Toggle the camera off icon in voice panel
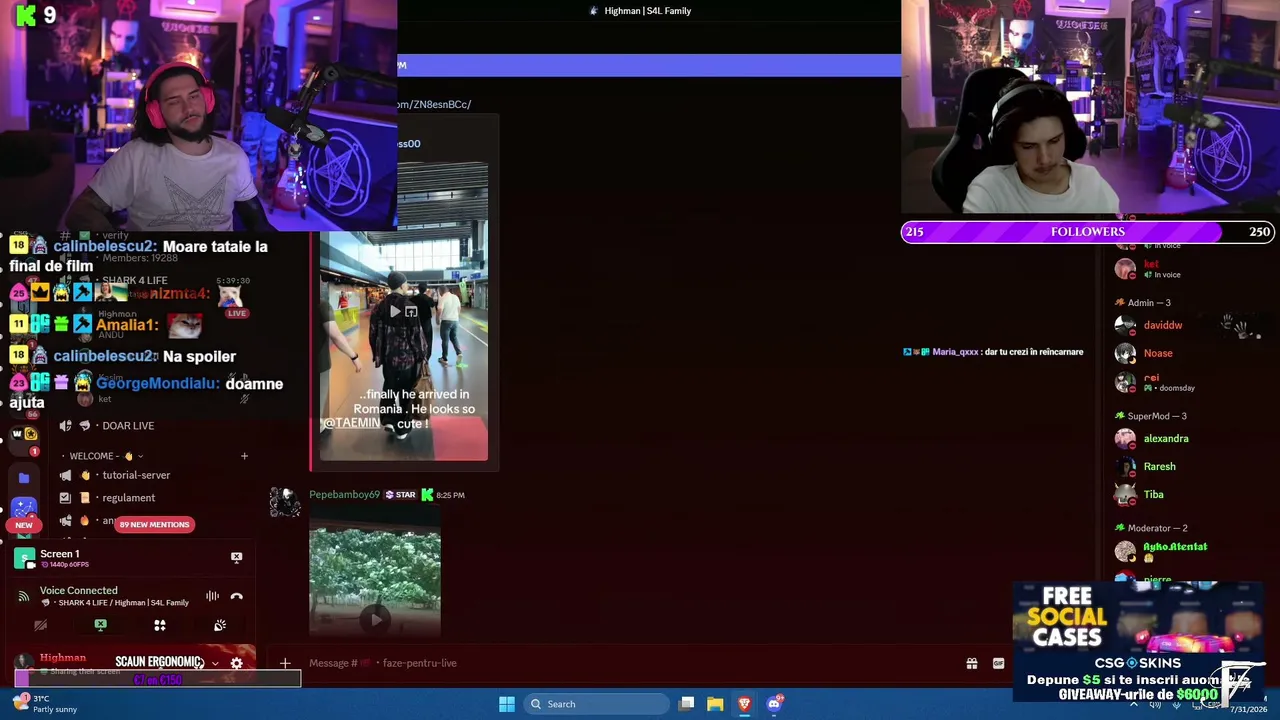 [41, 625]
